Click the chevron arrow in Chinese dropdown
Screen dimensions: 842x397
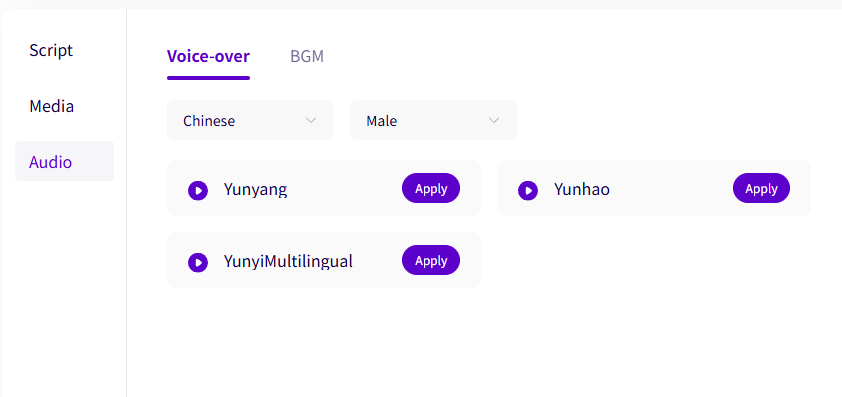tap(311, 120)
